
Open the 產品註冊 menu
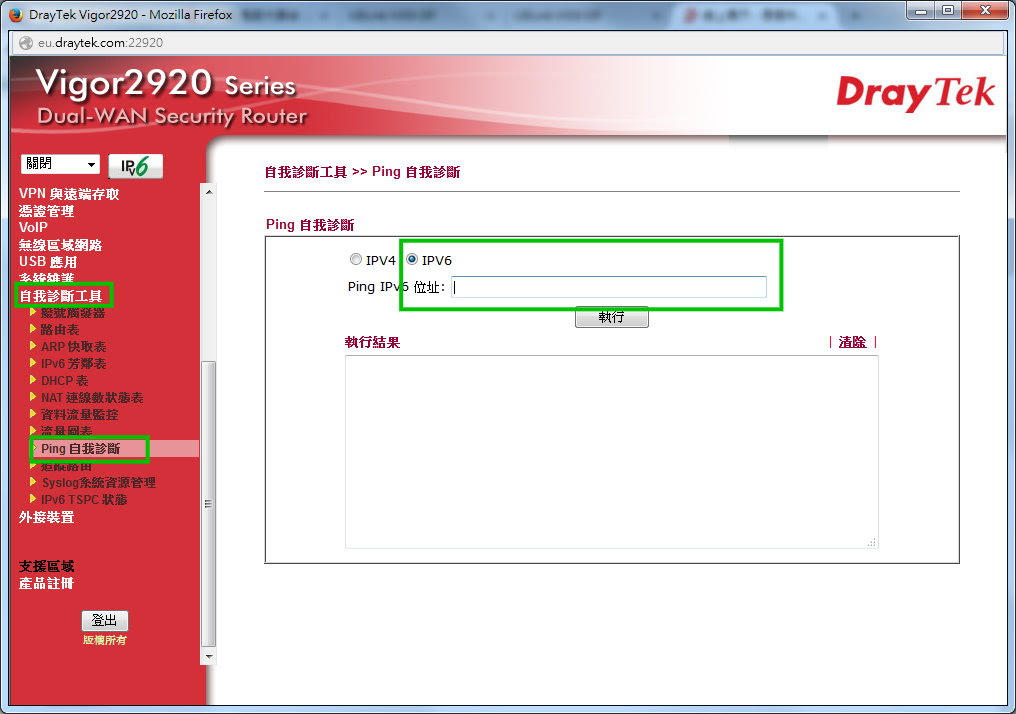[46, 583]
